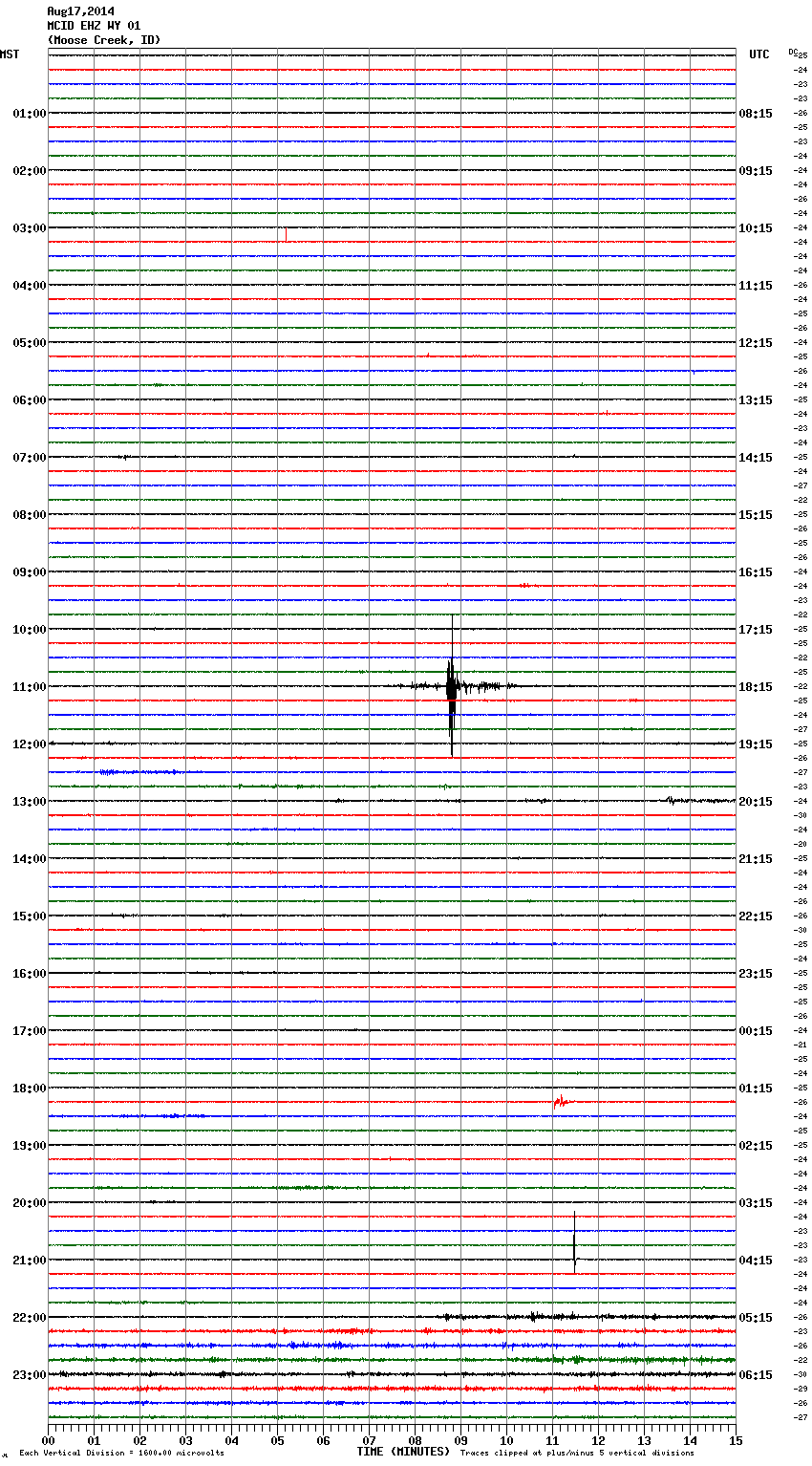This screenshot has width=812, height=1466.
Task: Click the 16:00 MST hour label
Action: point(29,974)
